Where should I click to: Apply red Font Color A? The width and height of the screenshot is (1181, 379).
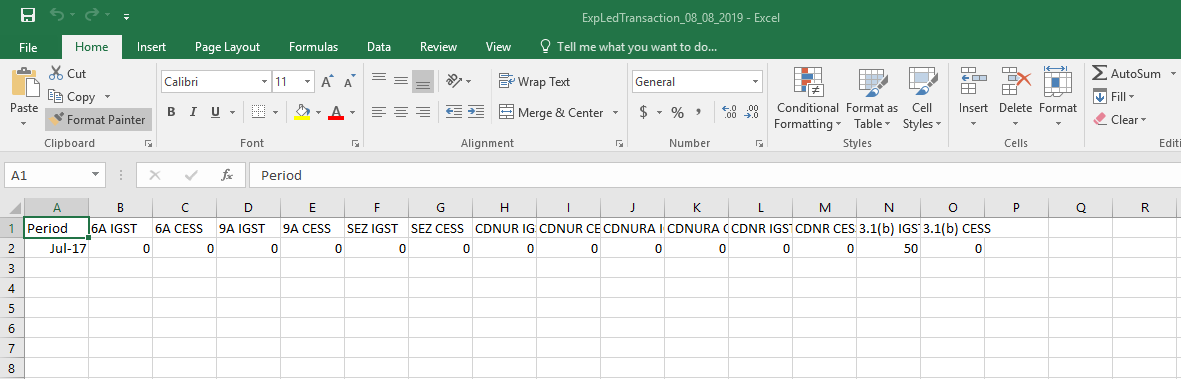tap(336, 112)
